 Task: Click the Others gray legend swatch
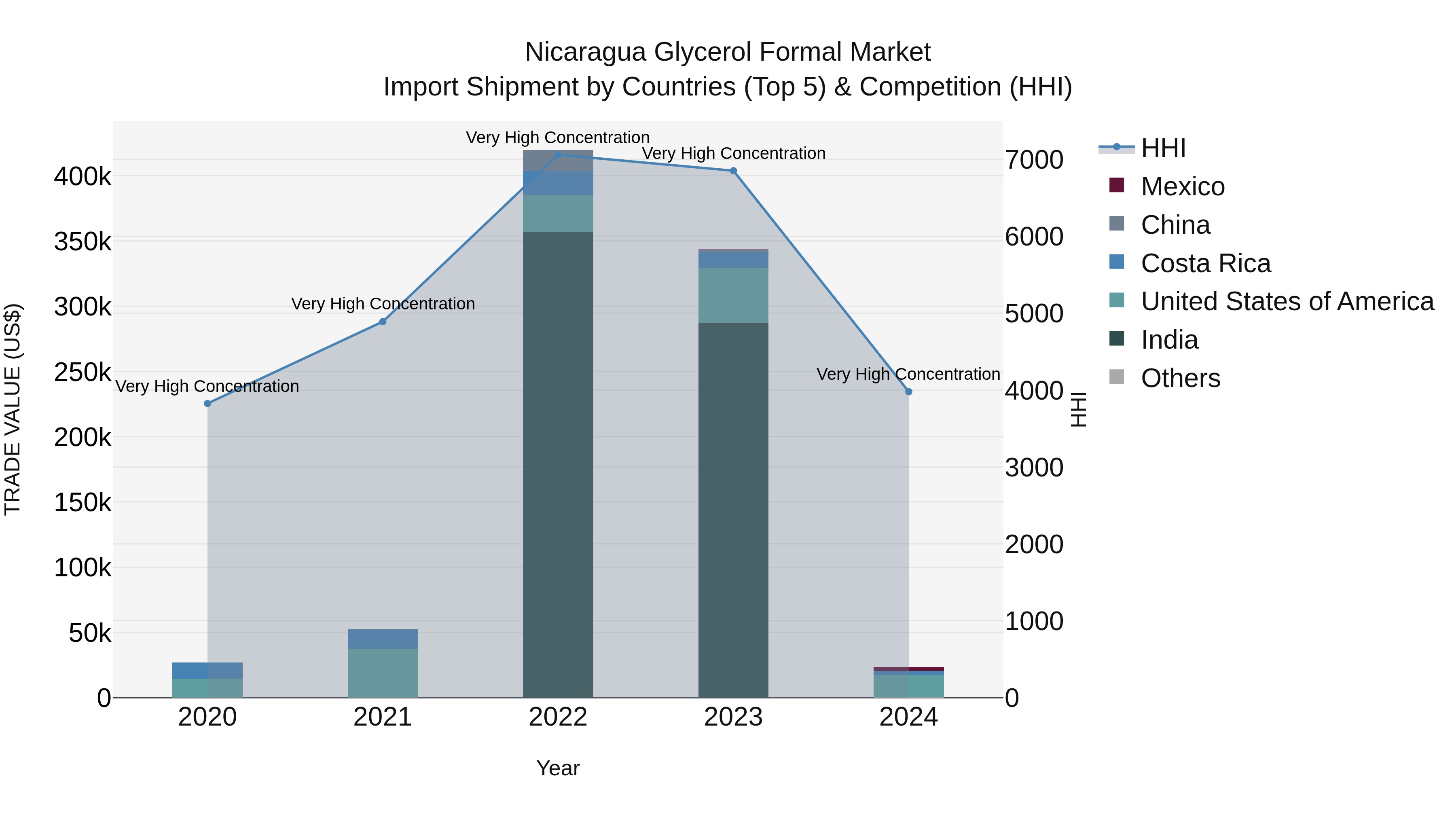click(x=1116, y=377)
